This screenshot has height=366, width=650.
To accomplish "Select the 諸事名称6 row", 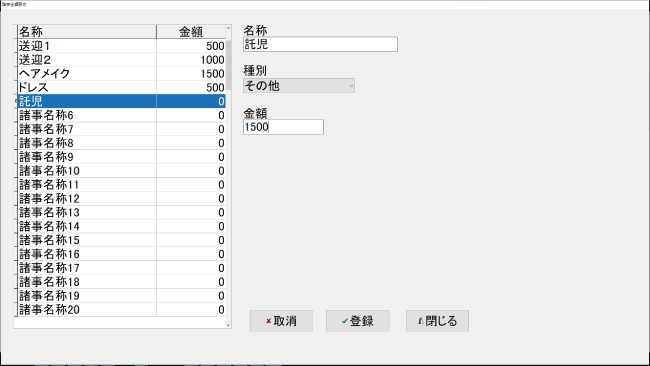I will 121,115.
